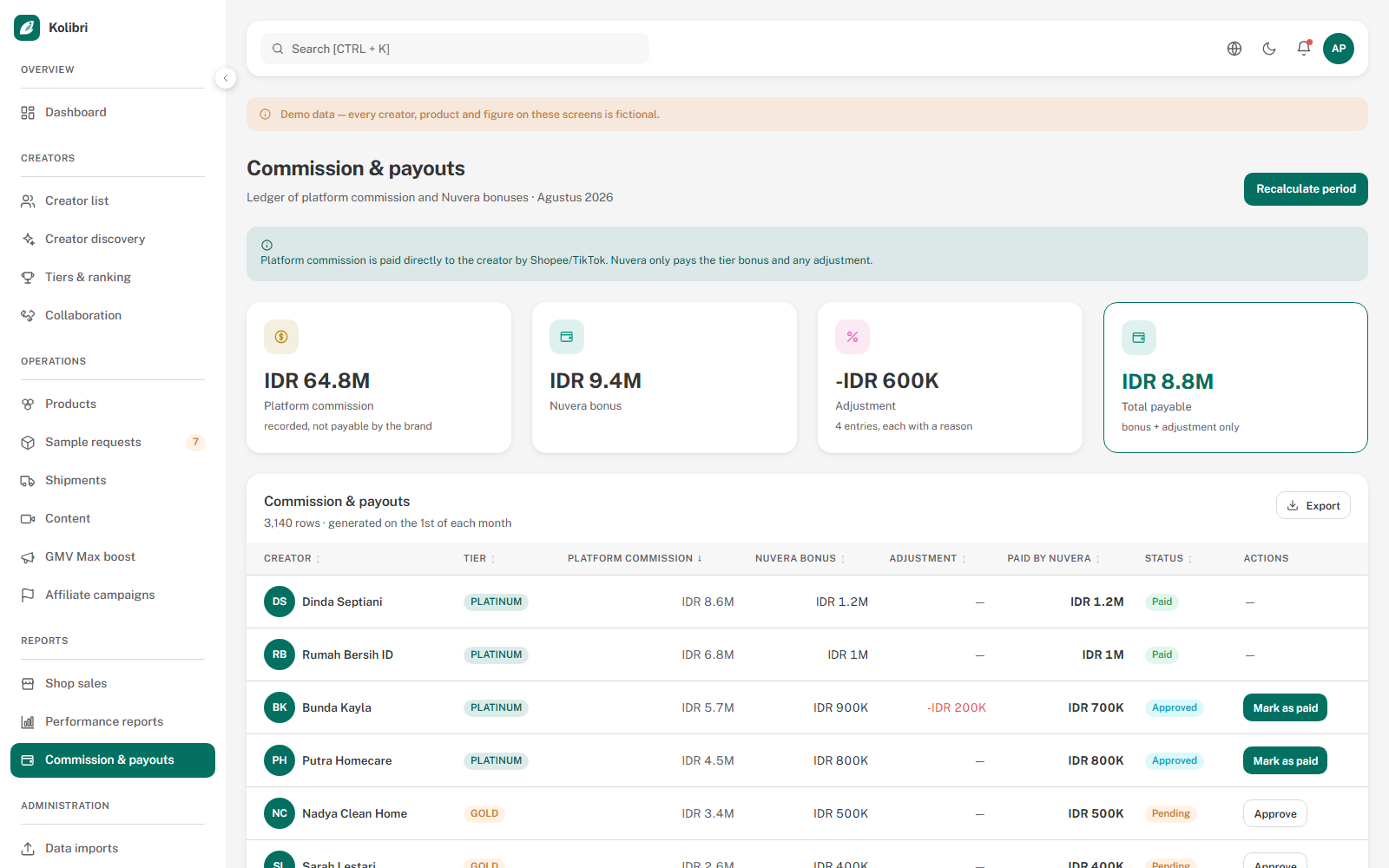Export the commission table
Viewport: 1389px width, 868px height.
coord(1313,505)
